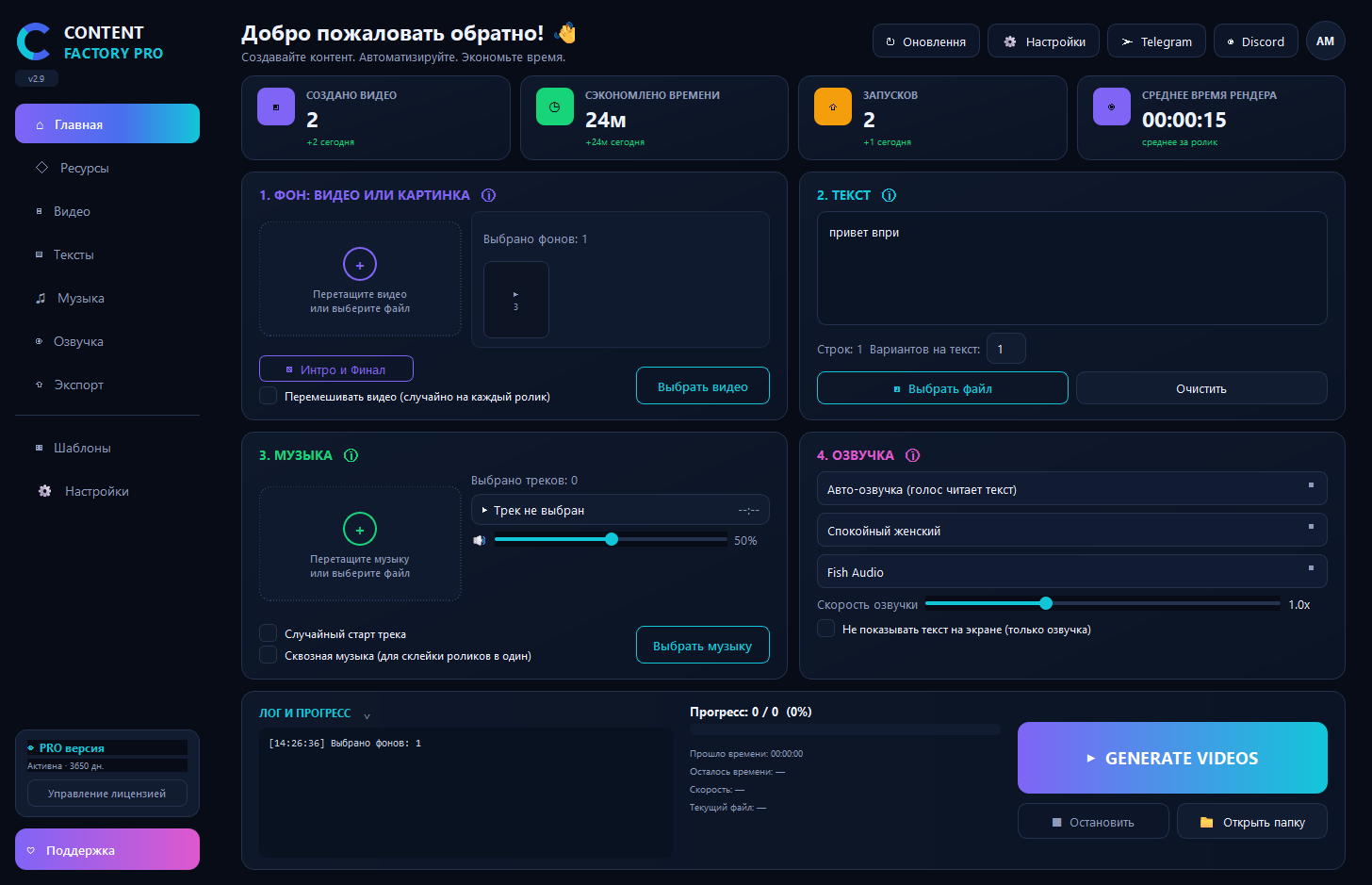Click log entry Выбрано фонов: 1
Image resolution: width=1372 pixels, height=885 pixels.
[345, 743]
